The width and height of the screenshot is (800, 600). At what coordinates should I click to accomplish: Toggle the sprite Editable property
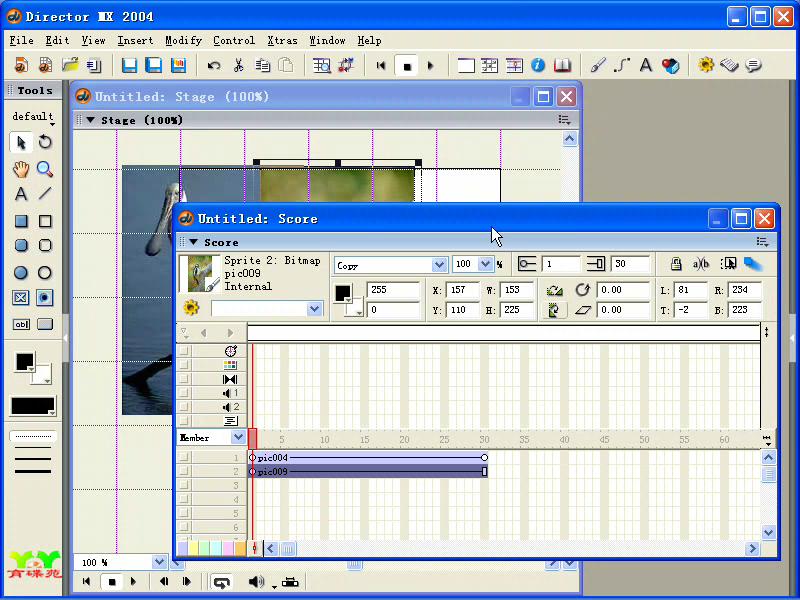pyautogui.click(x=701, y=264)
